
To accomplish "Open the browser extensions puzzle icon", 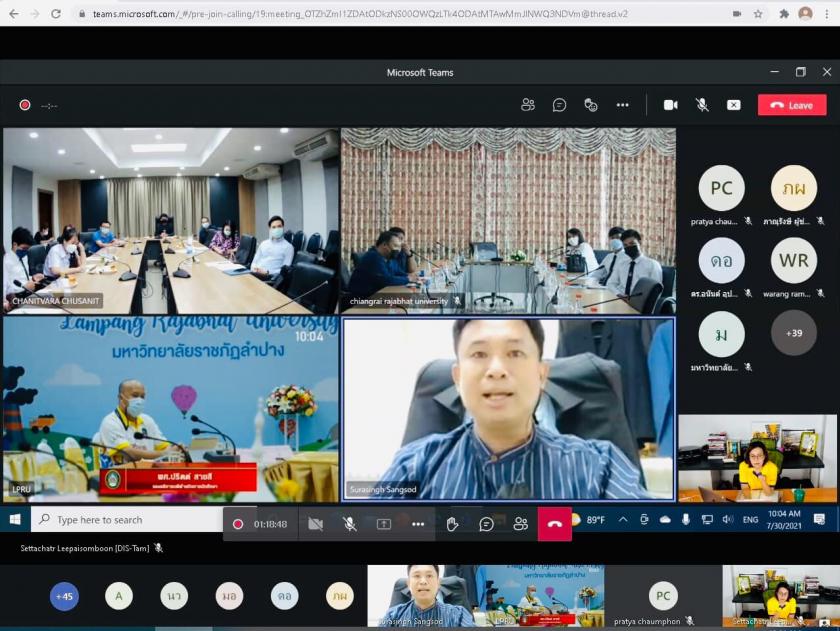I will coord(784,14).
